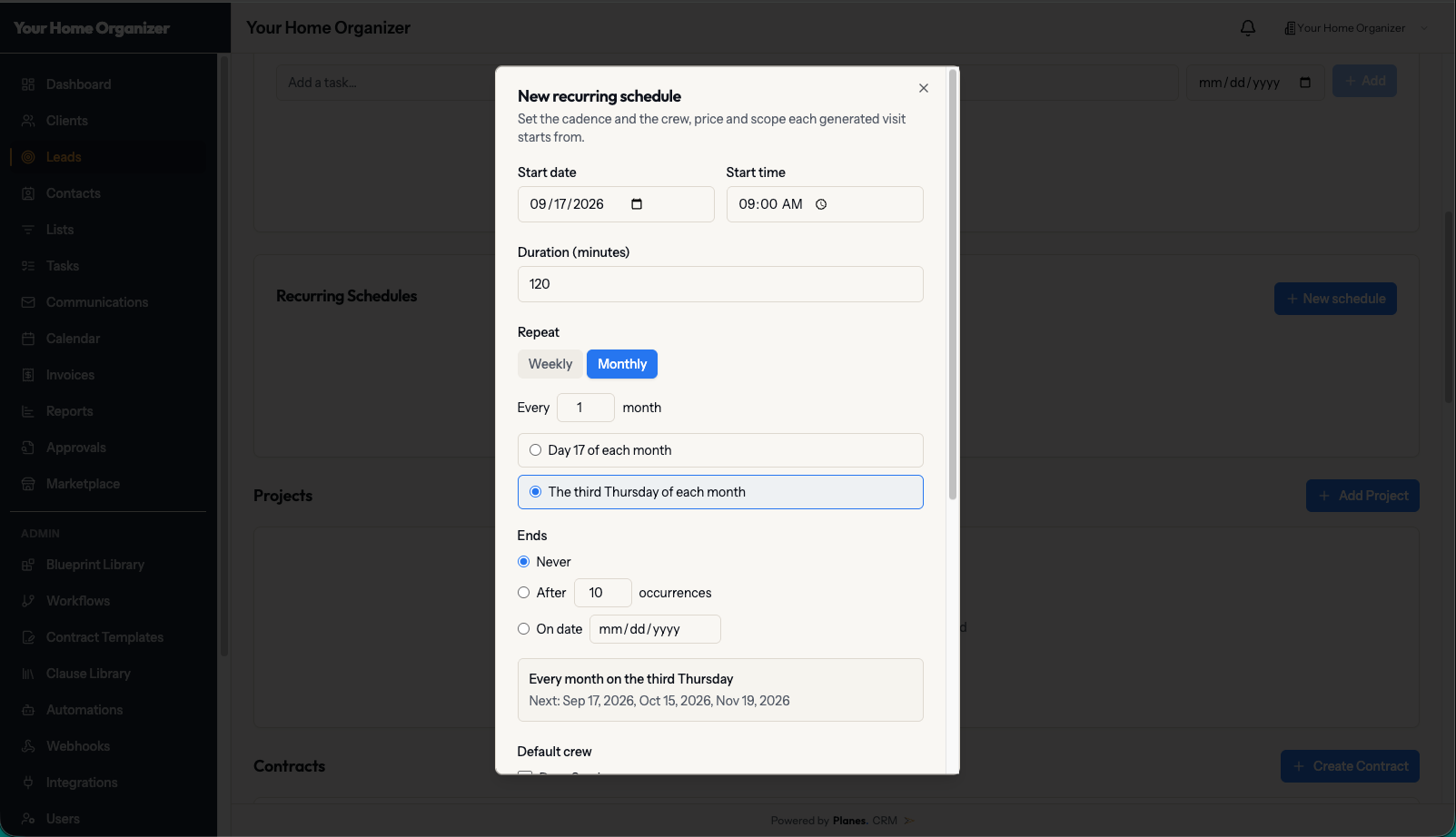Click the Tasks checklist icon
This screenshot has width=1456, height=837.
point(28,266)
